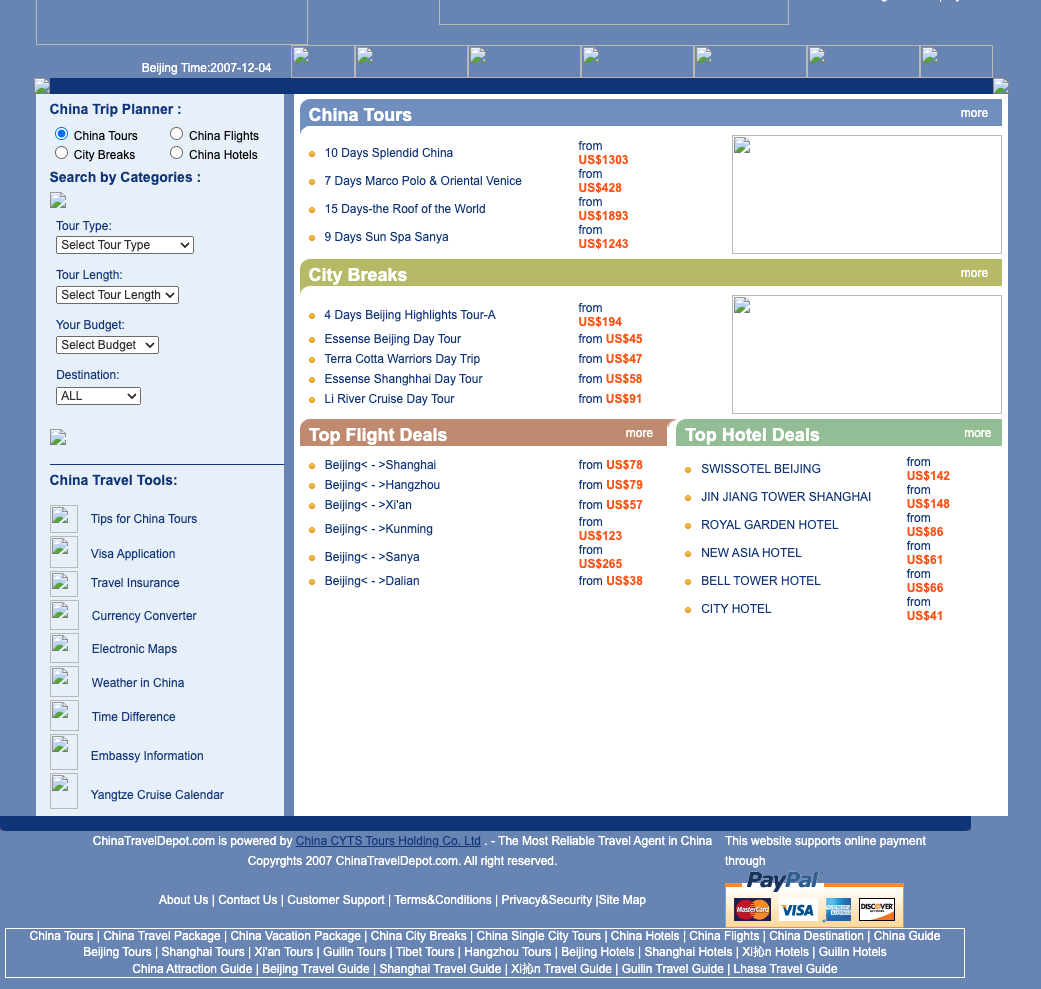Open the Select Tour Type dropdown
Image resolution: width=1041 pixels, height=989 pixels.
(125, 245)
